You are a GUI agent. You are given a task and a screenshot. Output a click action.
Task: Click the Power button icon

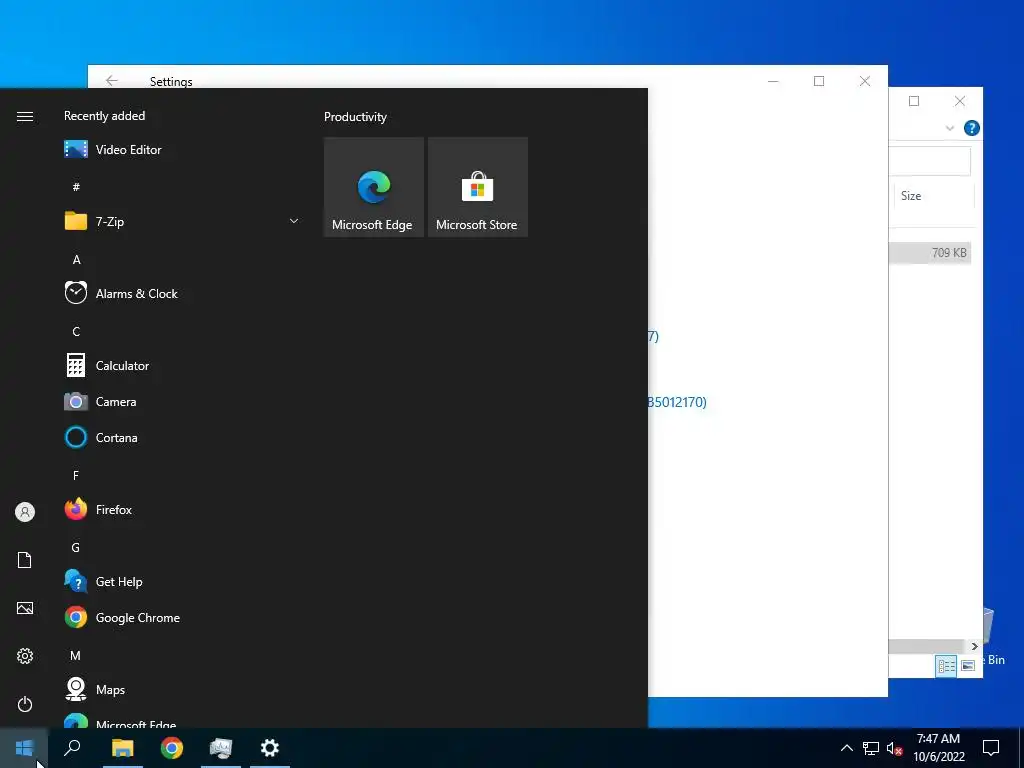[x=25, y=704]
